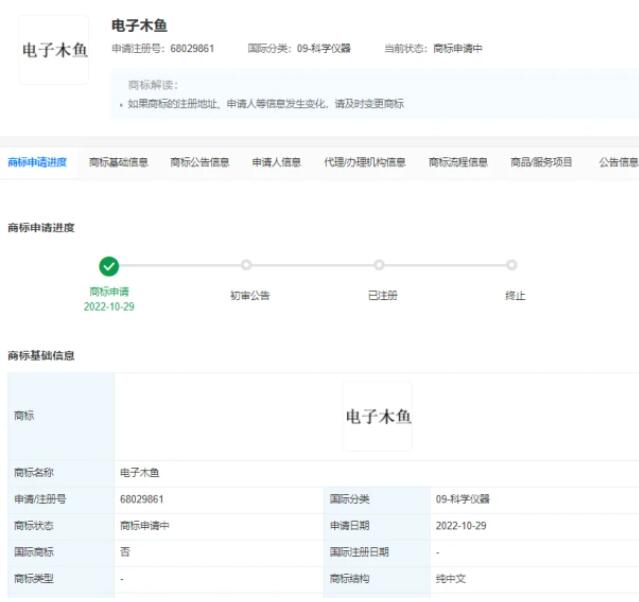
Task: Click the 初审公告 step circle
Action: coord(246,265)
